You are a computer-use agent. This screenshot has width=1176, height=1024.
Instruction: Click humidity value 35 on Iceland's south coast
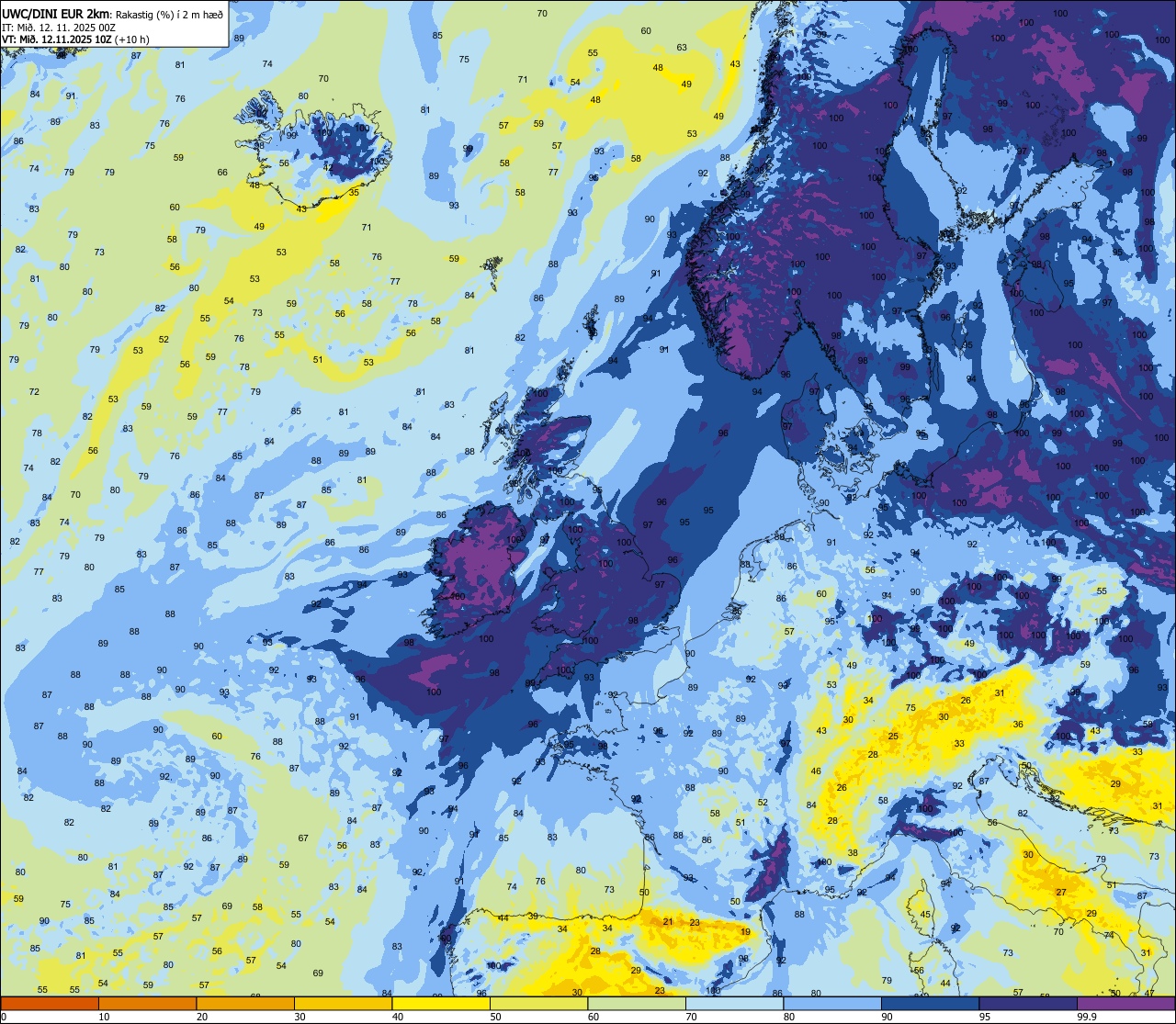pyautogui.click(x=354, y=193)
